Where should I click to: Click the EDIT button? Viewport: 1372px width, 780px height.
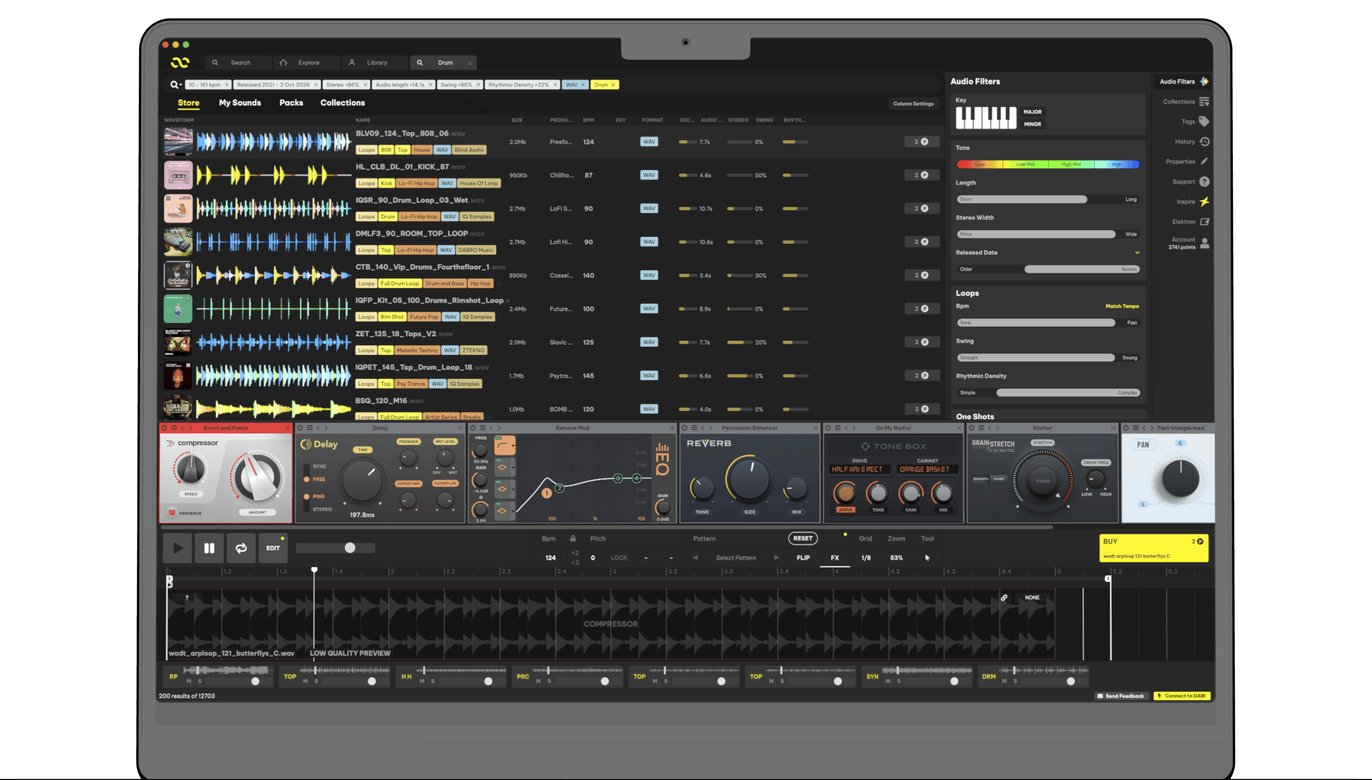[x=273, y=548]
